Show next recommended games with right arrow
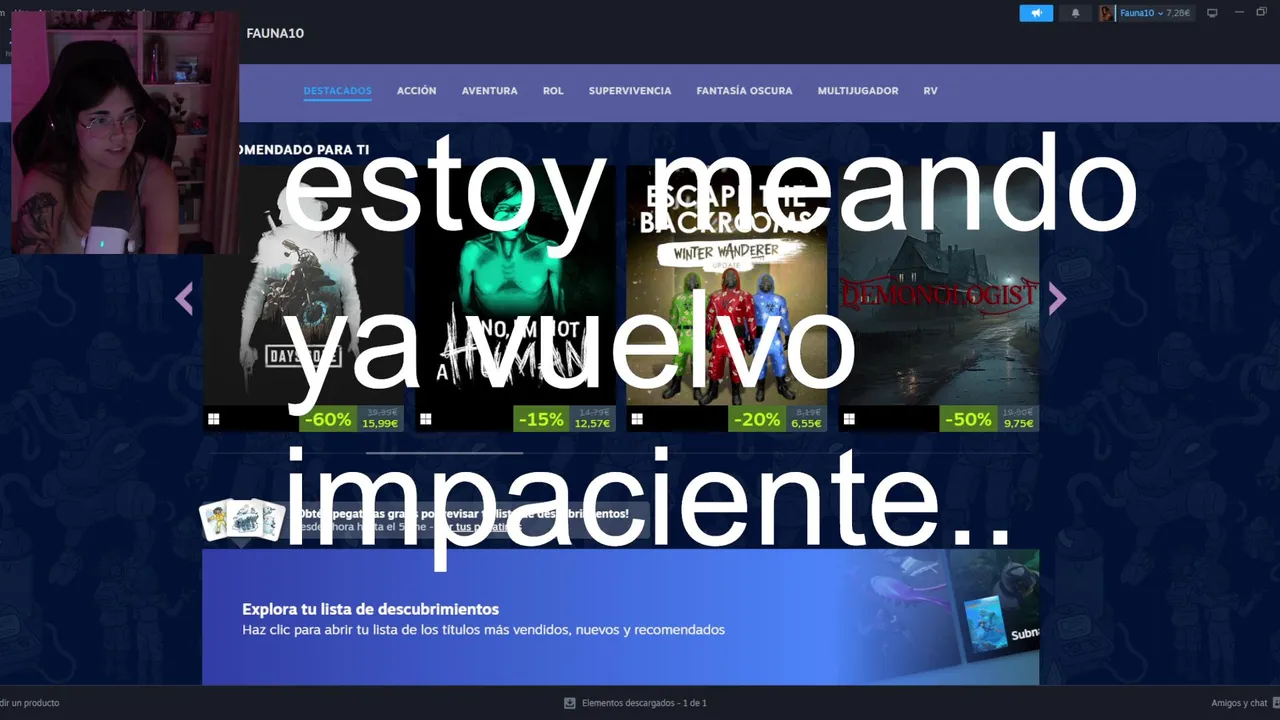The image size is (1280, 720). pos(1058,298)
